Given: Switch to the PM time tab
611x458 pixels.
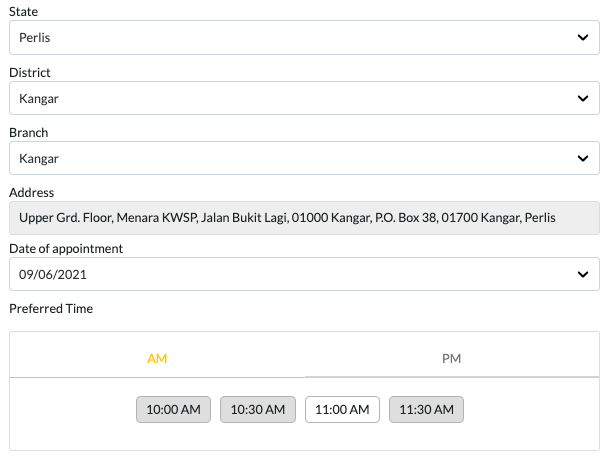Looking at the screenshot, I should [452, 358].
